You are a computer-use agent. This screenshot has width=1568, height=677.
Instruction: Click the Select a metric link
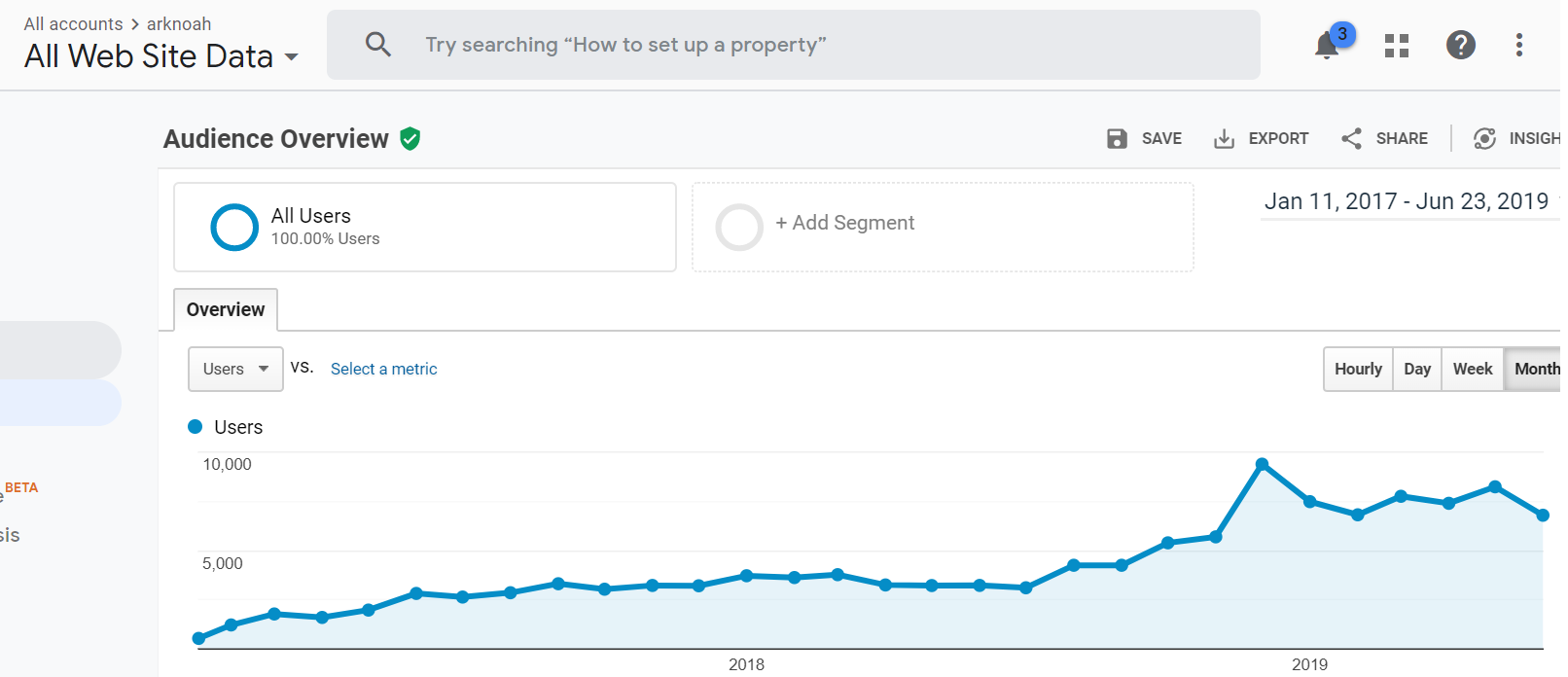coord(384,369)
